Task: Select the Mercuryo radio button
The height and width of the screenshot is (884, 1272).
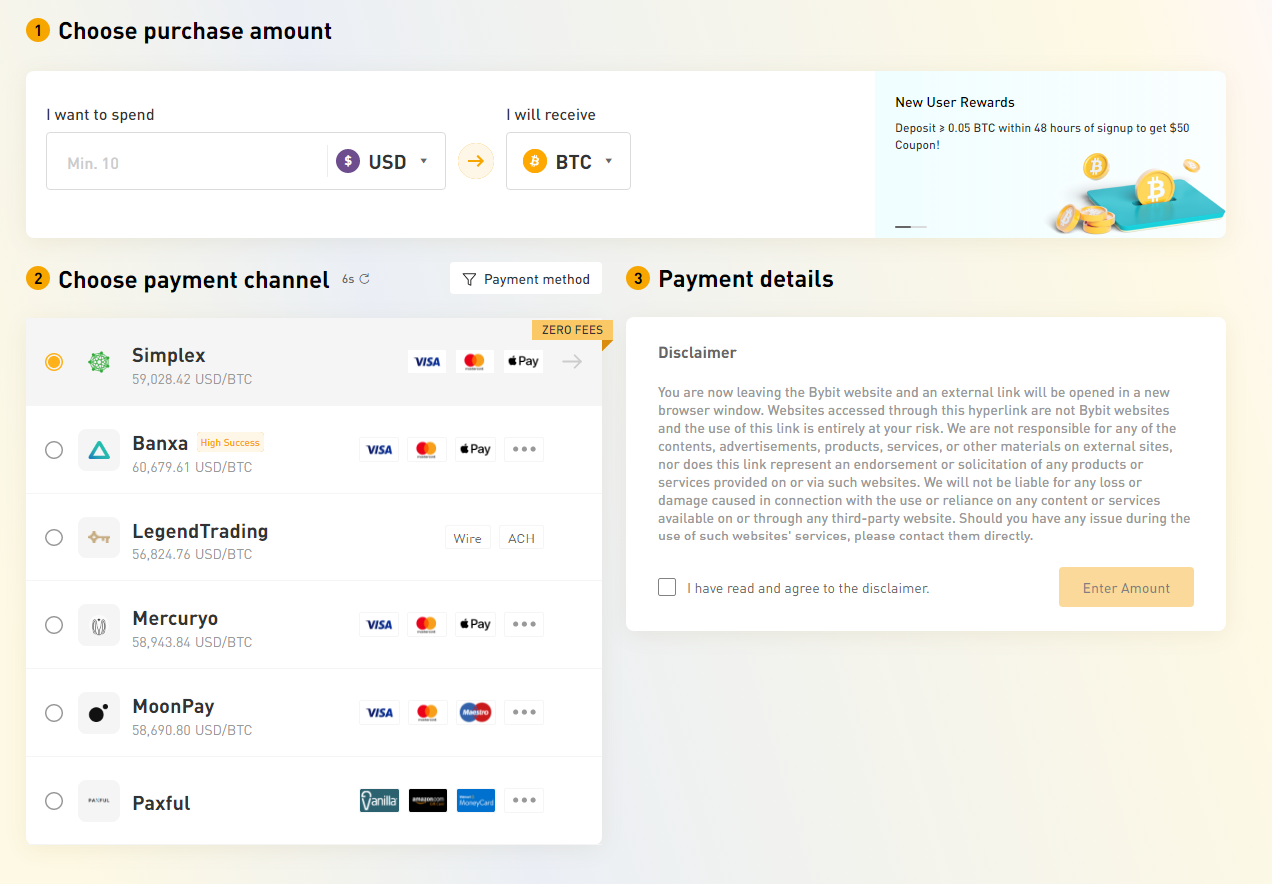Action: tap(54, 625)
